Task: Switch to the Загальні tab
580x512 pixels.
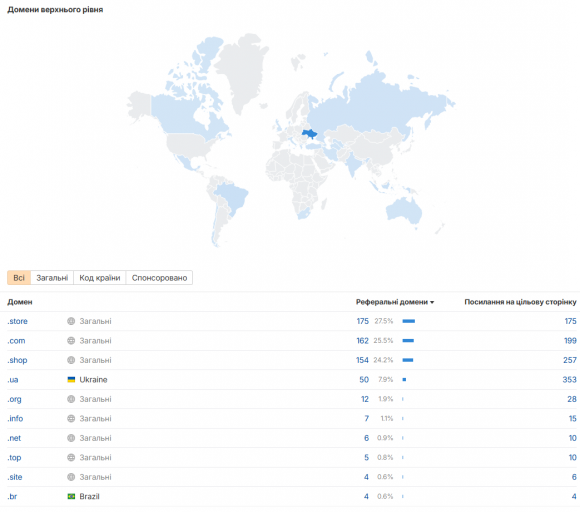Action: click(52, 278)
